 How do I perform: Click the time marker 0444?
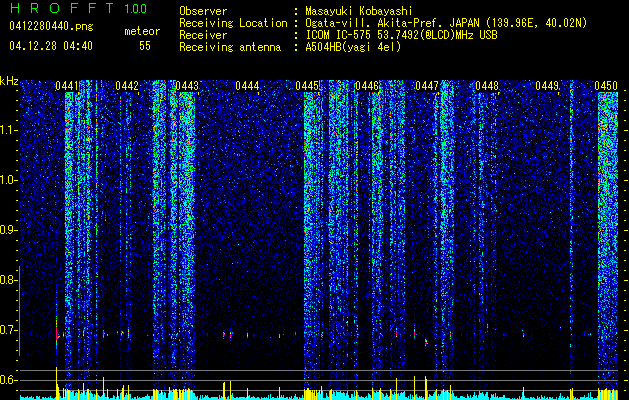(247, 86)
